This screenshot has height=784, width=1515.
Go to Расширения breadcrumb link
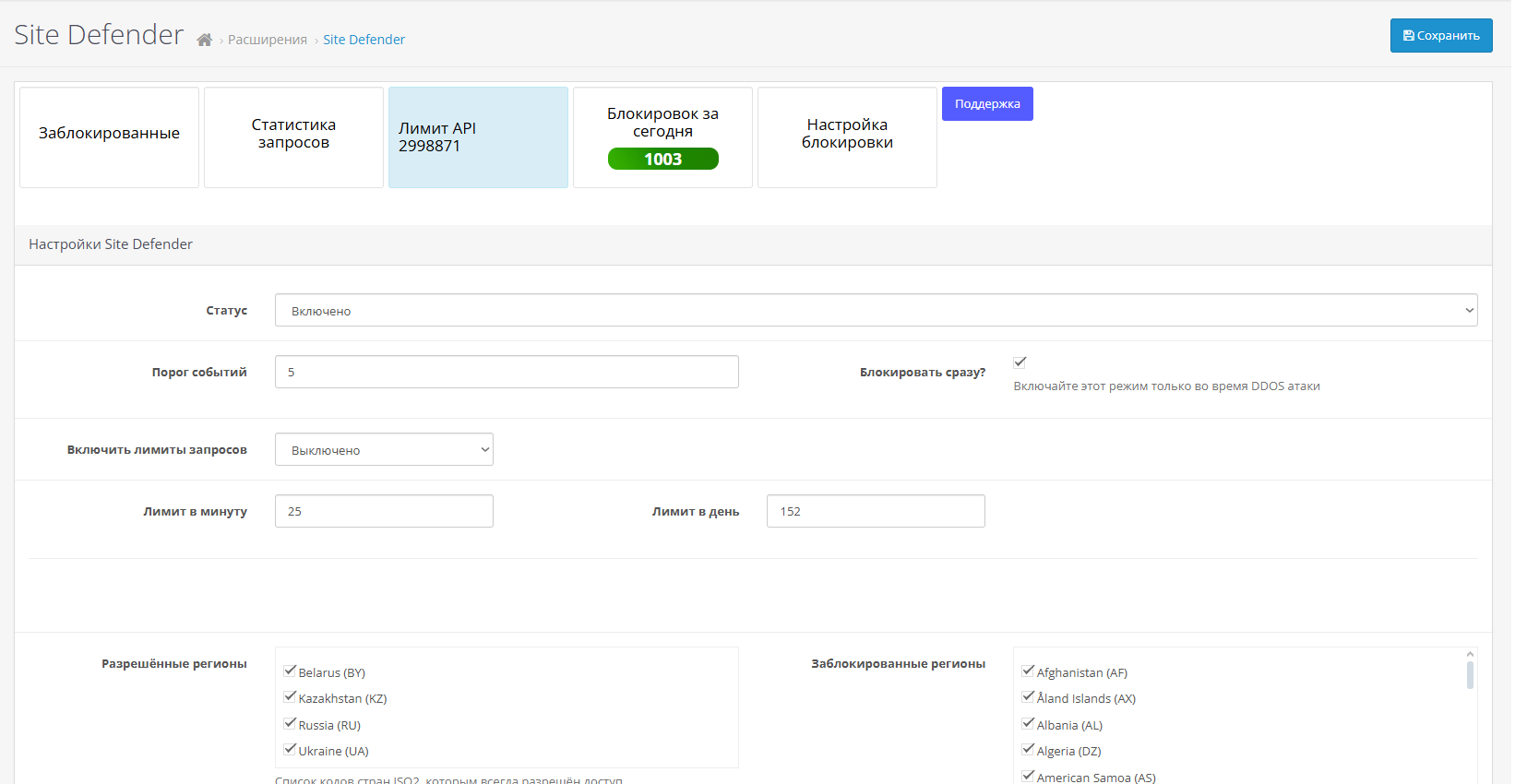(x=268, y=40)
